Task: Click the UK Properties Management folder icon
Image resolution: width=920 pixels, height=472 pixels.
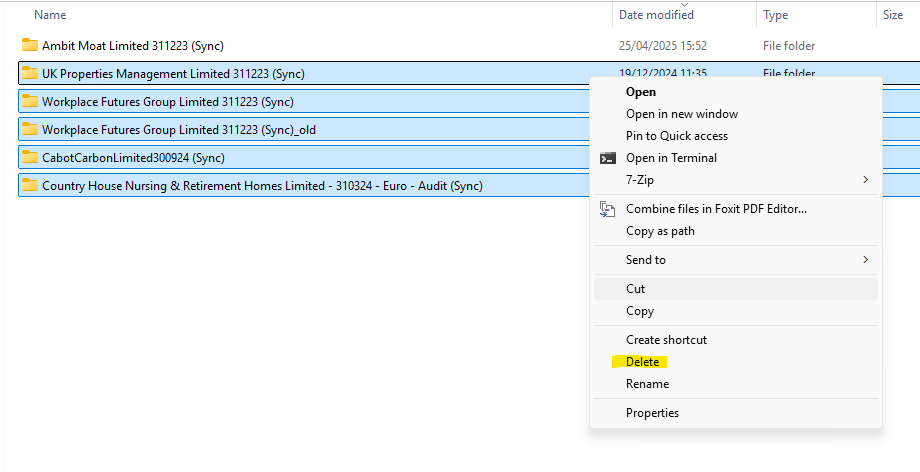Action: 30,73
